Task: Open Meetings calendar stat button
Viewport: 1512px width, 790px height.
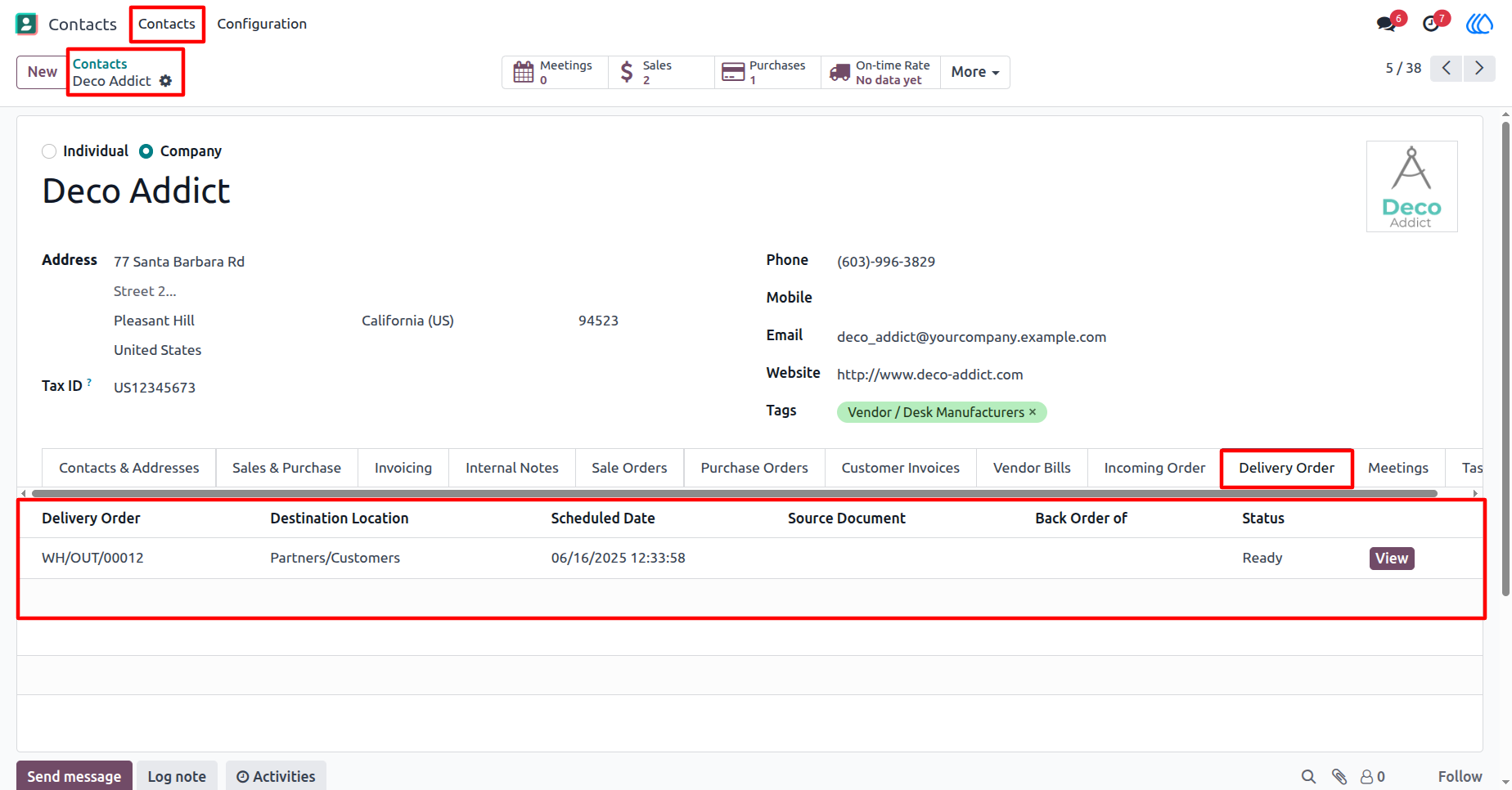Action: (555, 72)
